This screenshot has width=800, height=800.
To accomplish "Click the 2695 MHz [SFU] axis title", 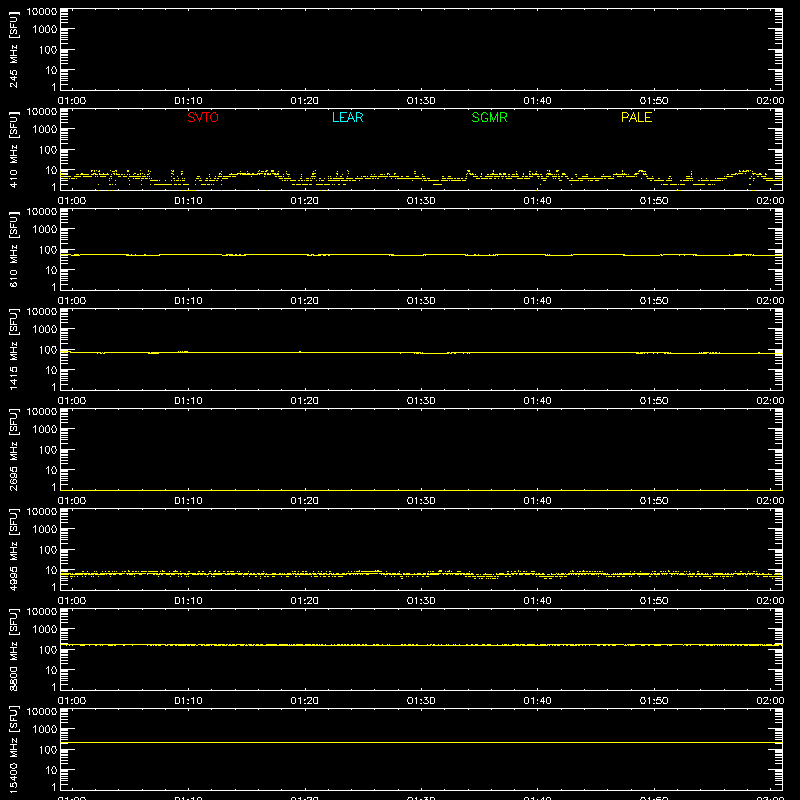I will (14, 449).
